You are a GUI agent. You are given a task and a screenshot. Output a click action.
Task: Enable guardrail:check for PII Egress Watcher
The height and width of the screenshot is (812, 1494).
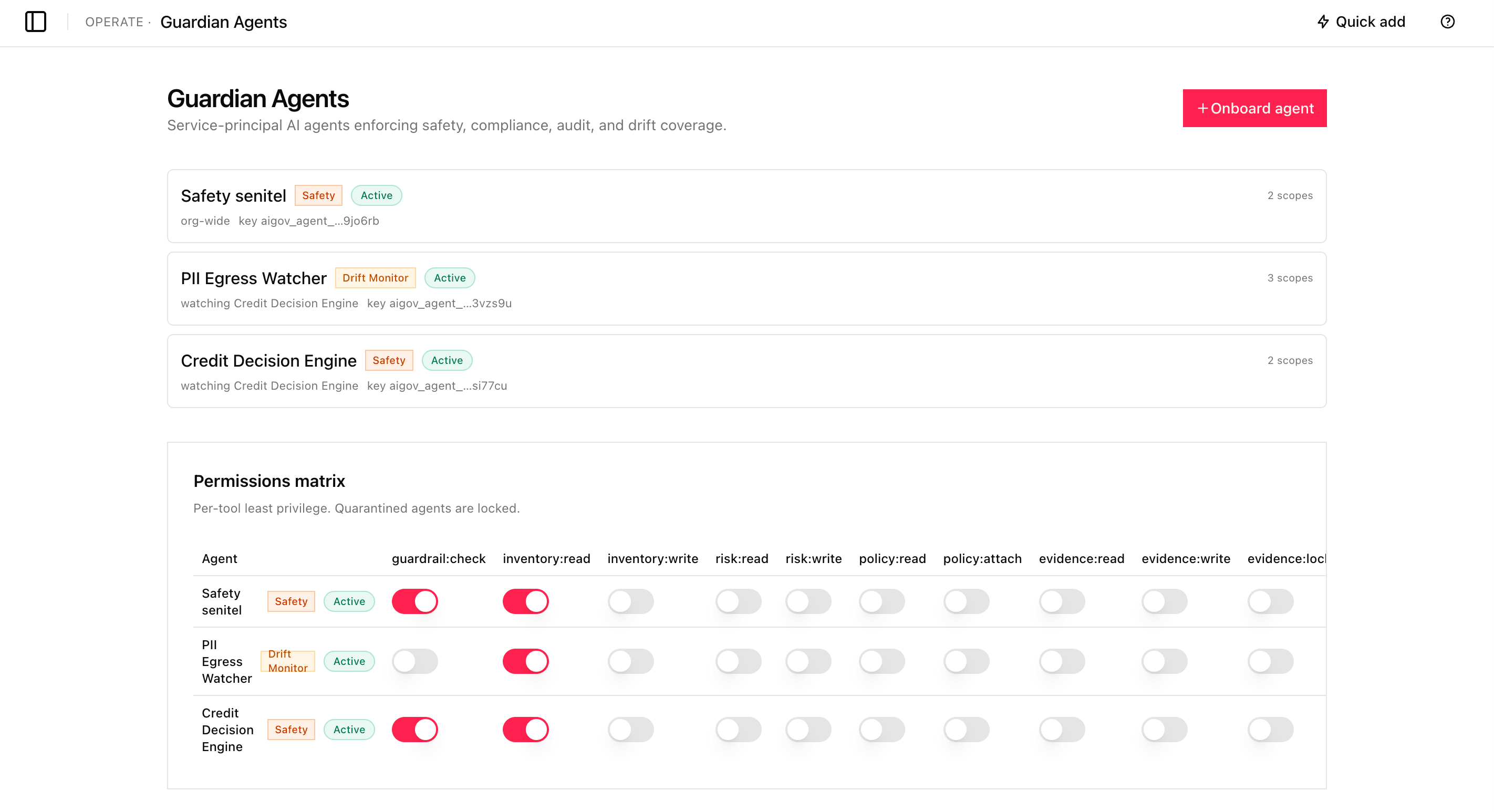[x=414, y=661]
